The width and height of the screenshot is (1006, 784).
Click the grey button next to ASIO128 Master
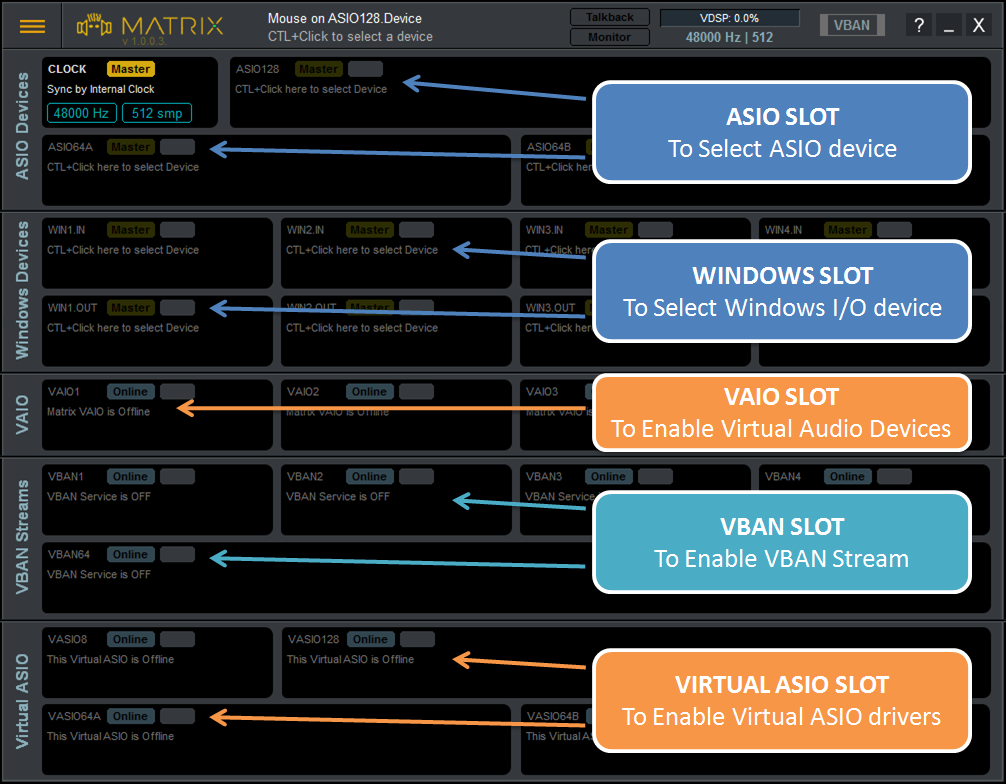click(x=366, y=69)
